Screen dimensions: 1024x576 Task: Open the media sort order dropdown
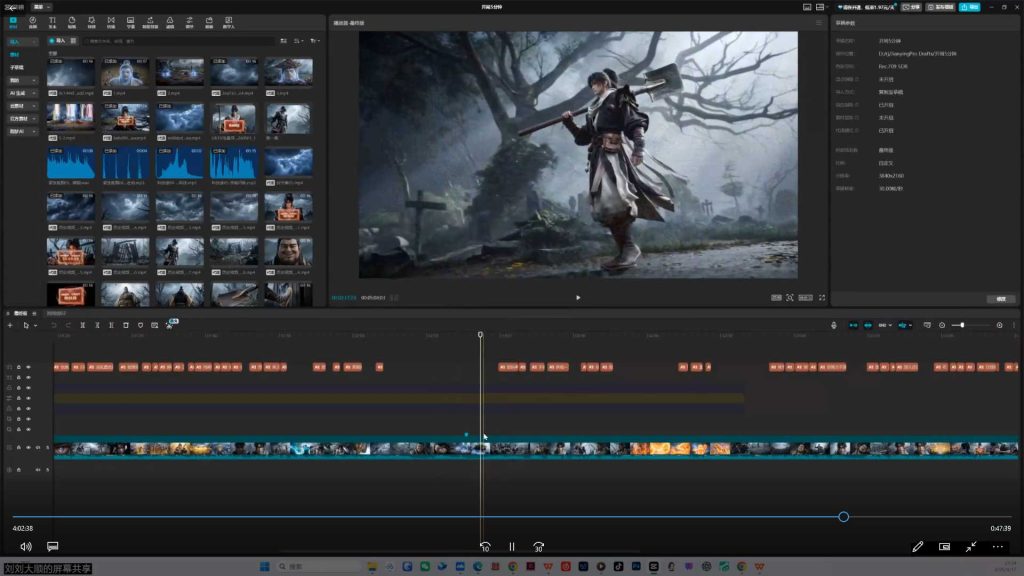[298, 41]
